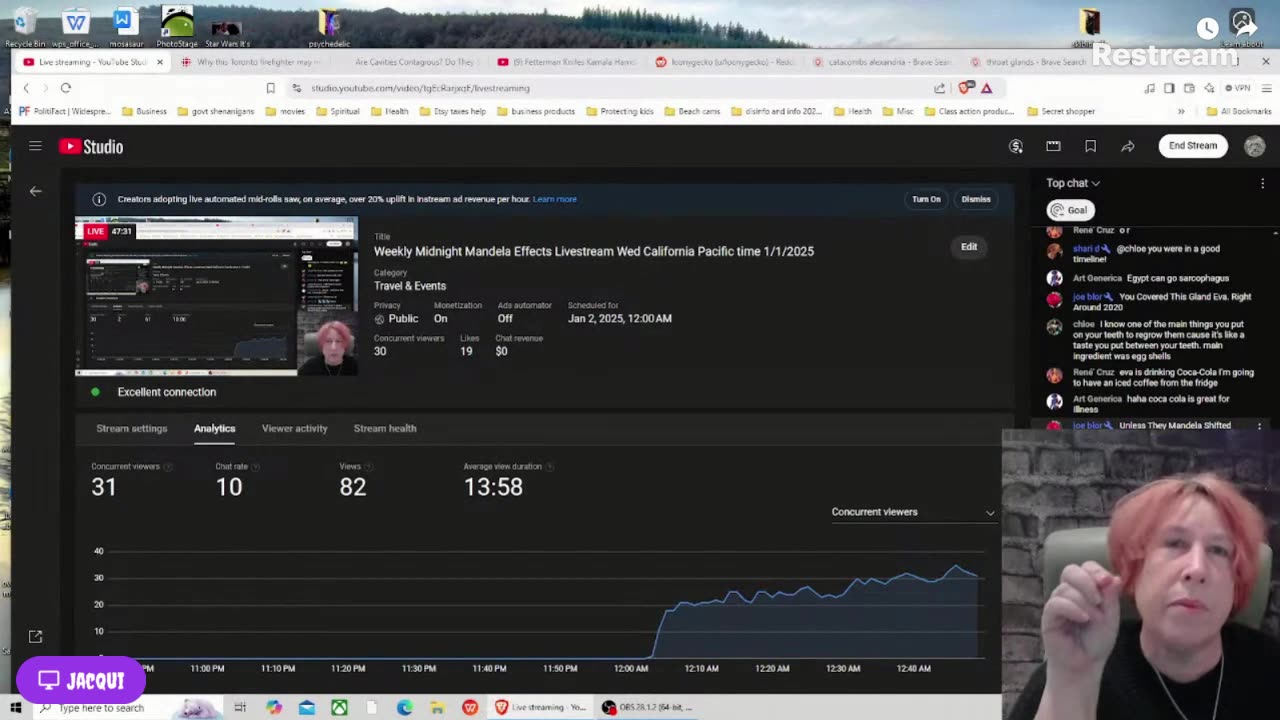Click the Average view duration help icon
The image size is (1280, 720).
tap(549, 467)
